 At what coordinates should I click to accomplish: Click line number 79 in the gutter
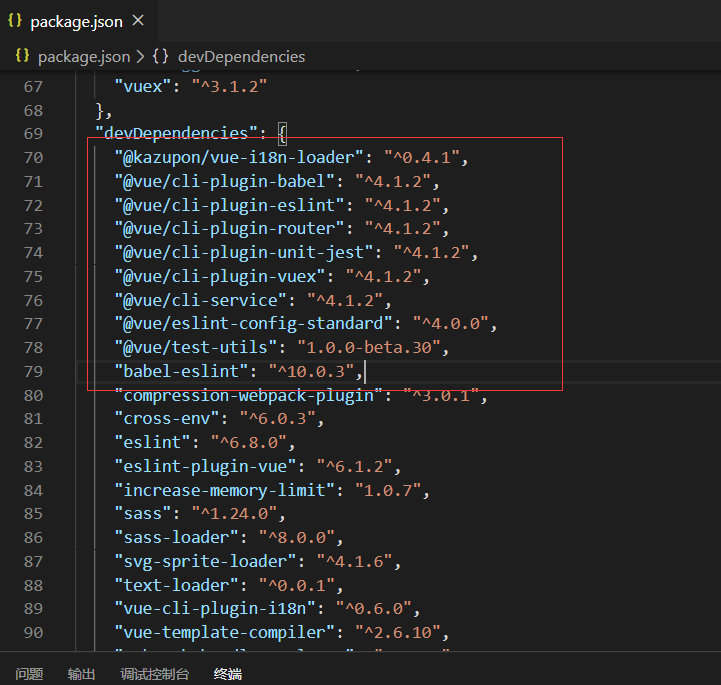coord(32,373)
